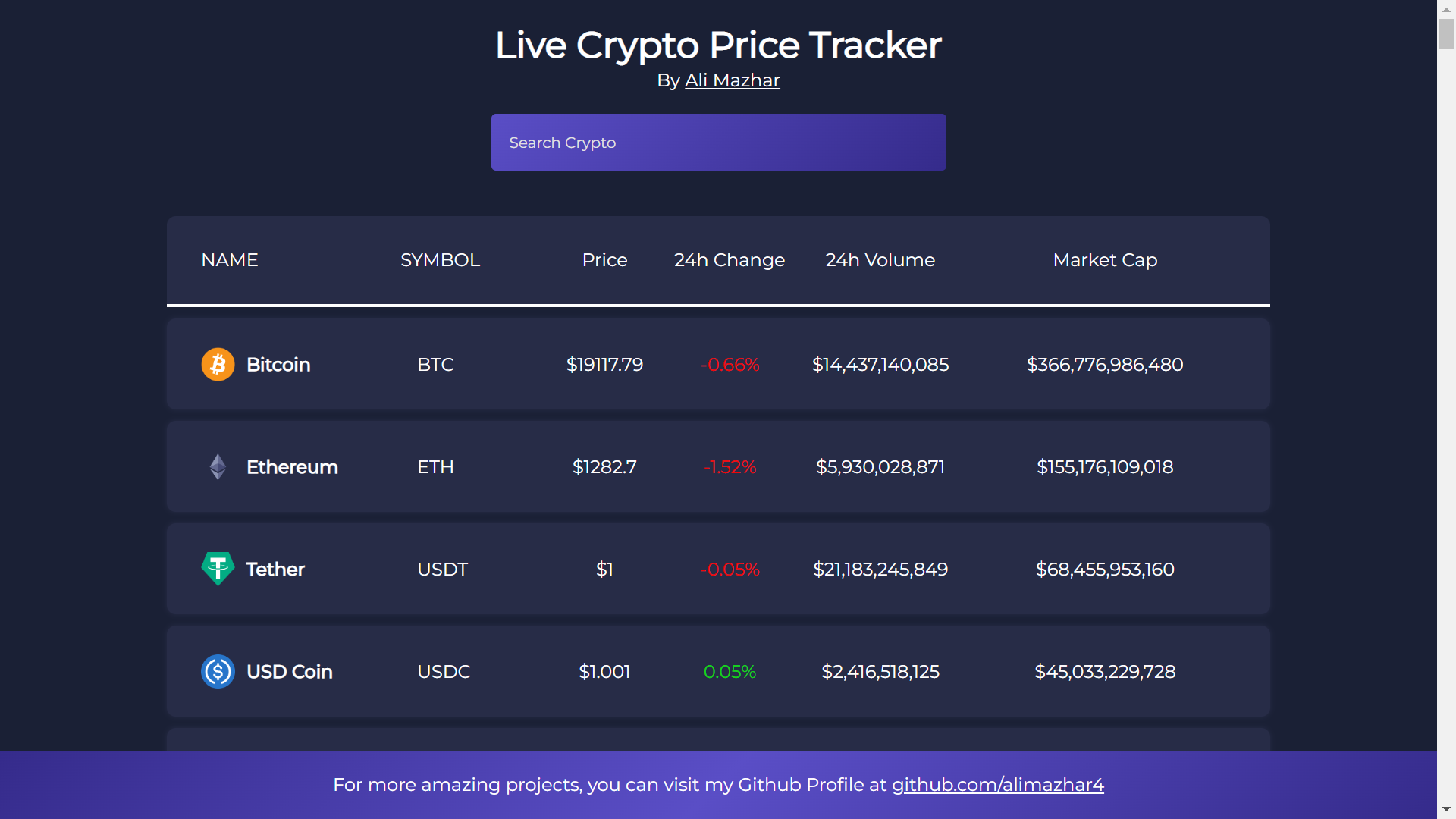Viewport: 1456px width, 819px height.
Task: Click the USD Coin 24h volume
Action: point(879,671)
